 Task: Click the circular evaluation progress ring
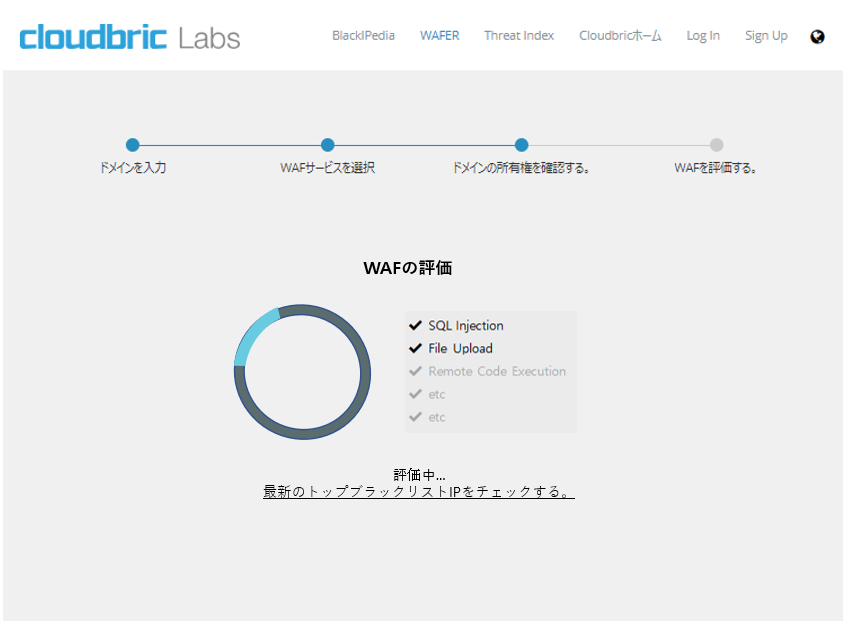pyautogui.click(x=302, y=372)
